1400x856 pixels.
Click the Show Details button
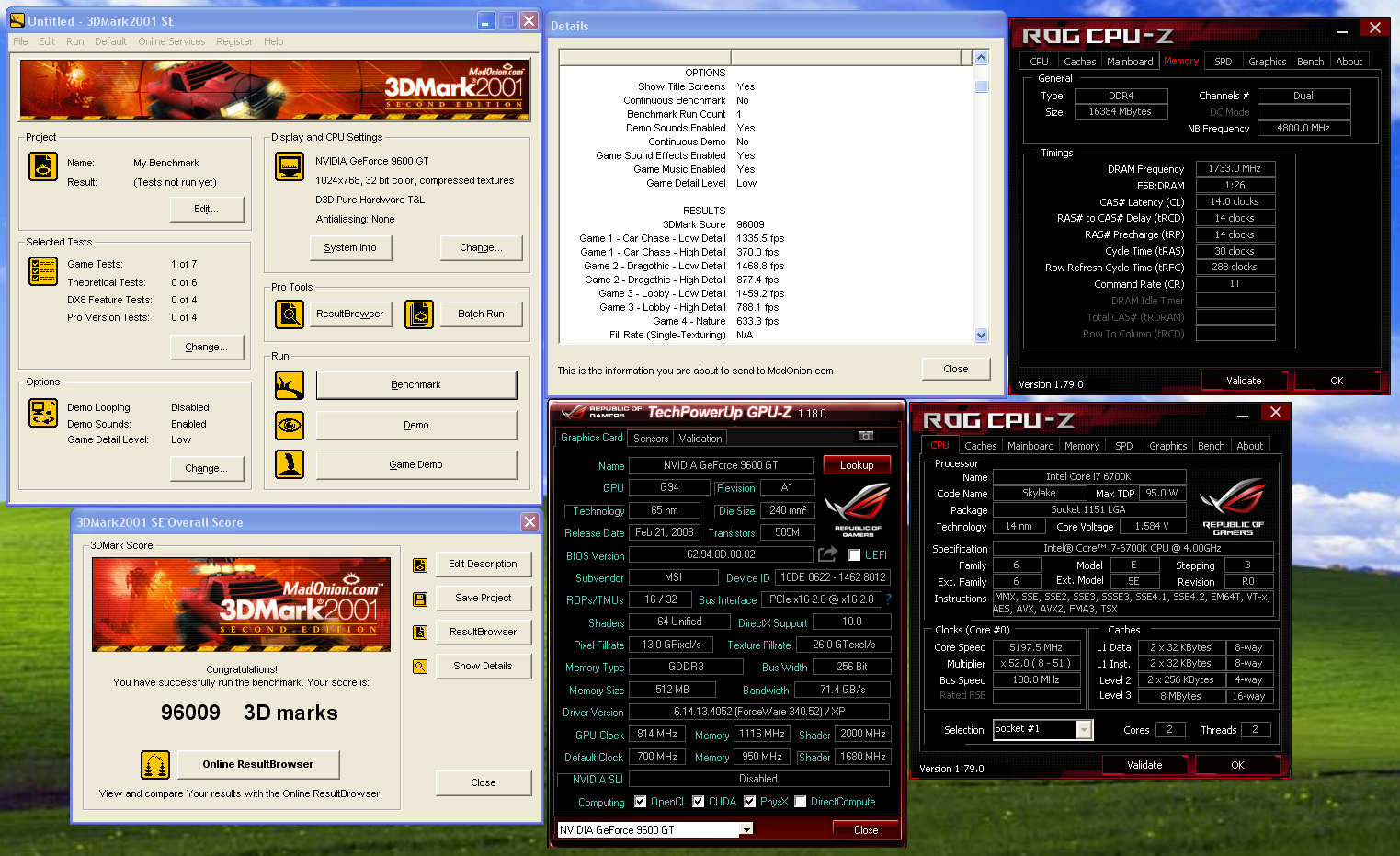(483, 667)
